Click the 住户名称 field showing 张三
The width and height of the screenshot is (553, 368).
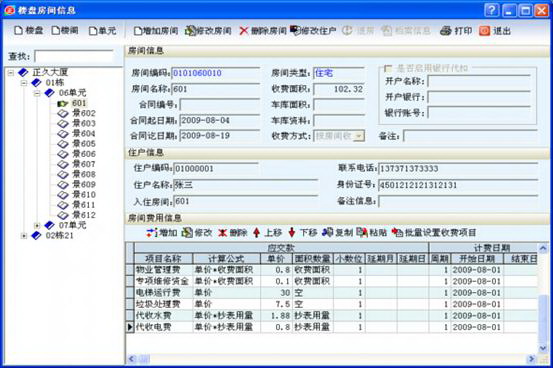(245, 185)
